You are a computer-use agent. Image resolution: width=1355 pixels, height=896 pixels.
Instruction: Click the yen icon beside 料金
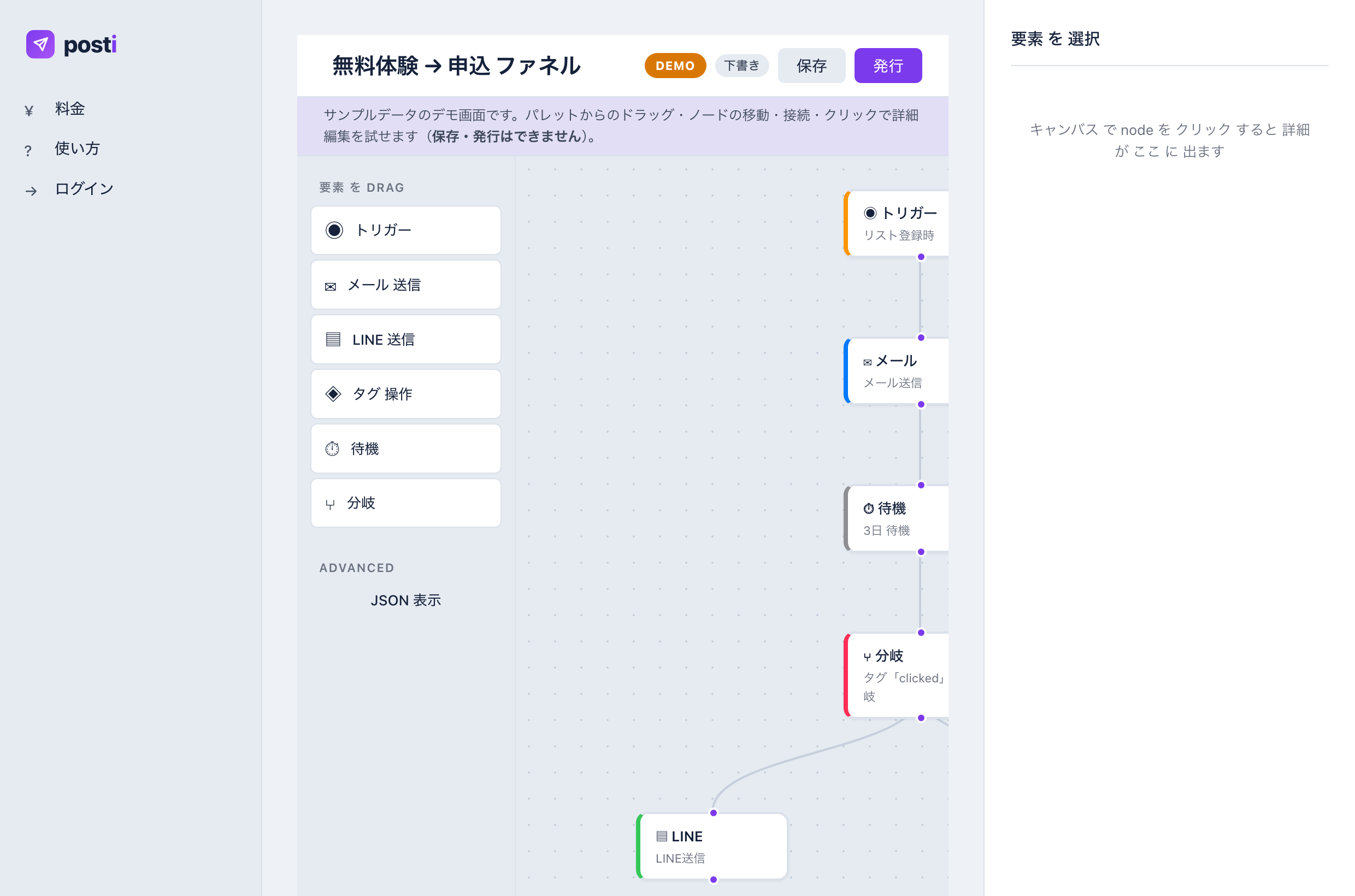(x=29, y=110)
